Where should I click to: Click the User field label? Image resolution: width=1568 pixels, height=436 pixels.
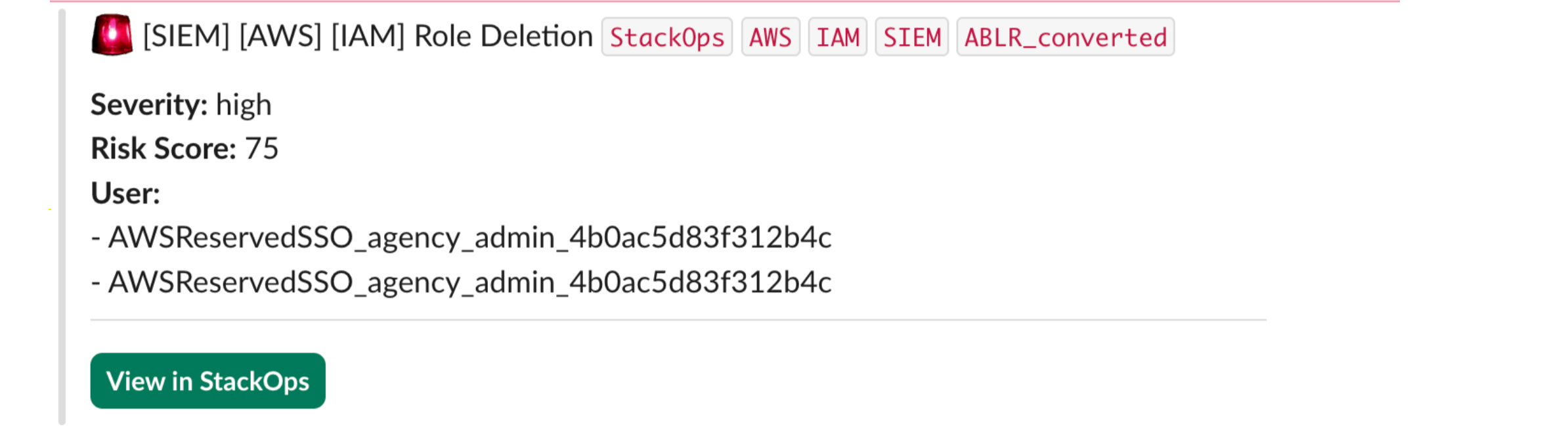(x=125, y=193)
